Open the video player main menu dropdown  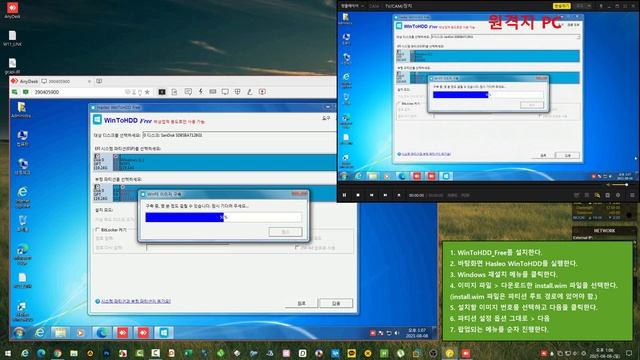coord(352,6)
